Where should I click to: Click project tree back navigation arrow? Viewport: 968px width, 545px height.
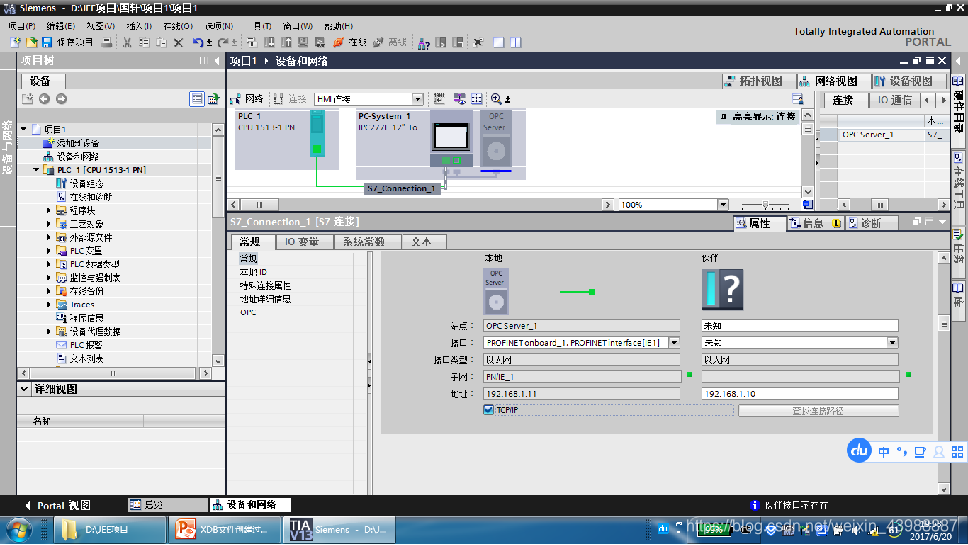44,99
